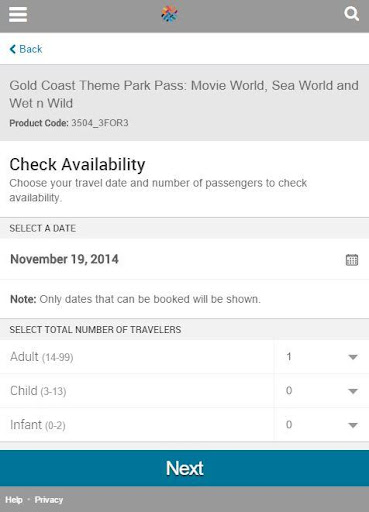Click the Next button
The height and width of the screenshot is (512, 369).
(x=184, y=468)
